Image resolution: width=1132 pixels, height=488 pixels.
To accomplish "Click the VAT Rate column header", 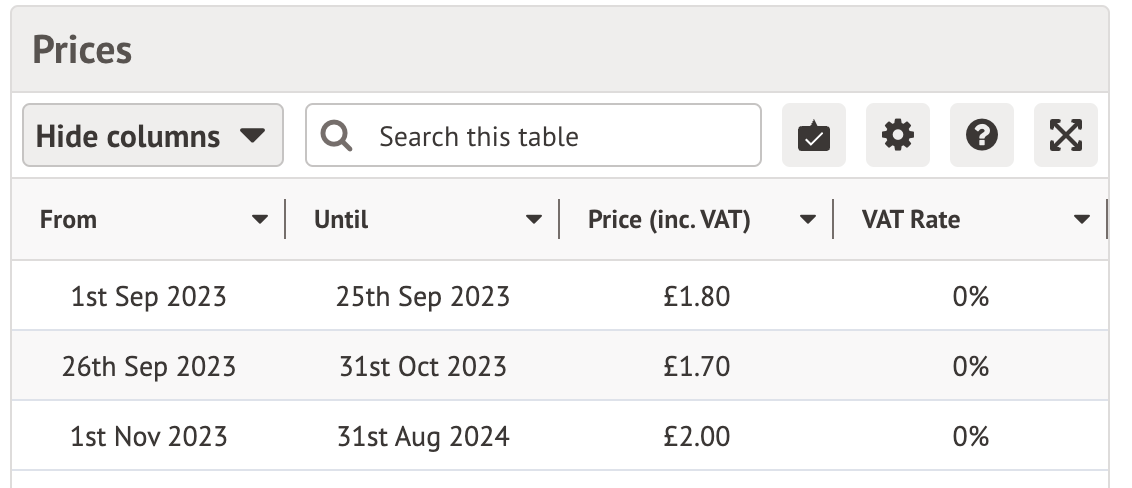I will click(910, 220).
